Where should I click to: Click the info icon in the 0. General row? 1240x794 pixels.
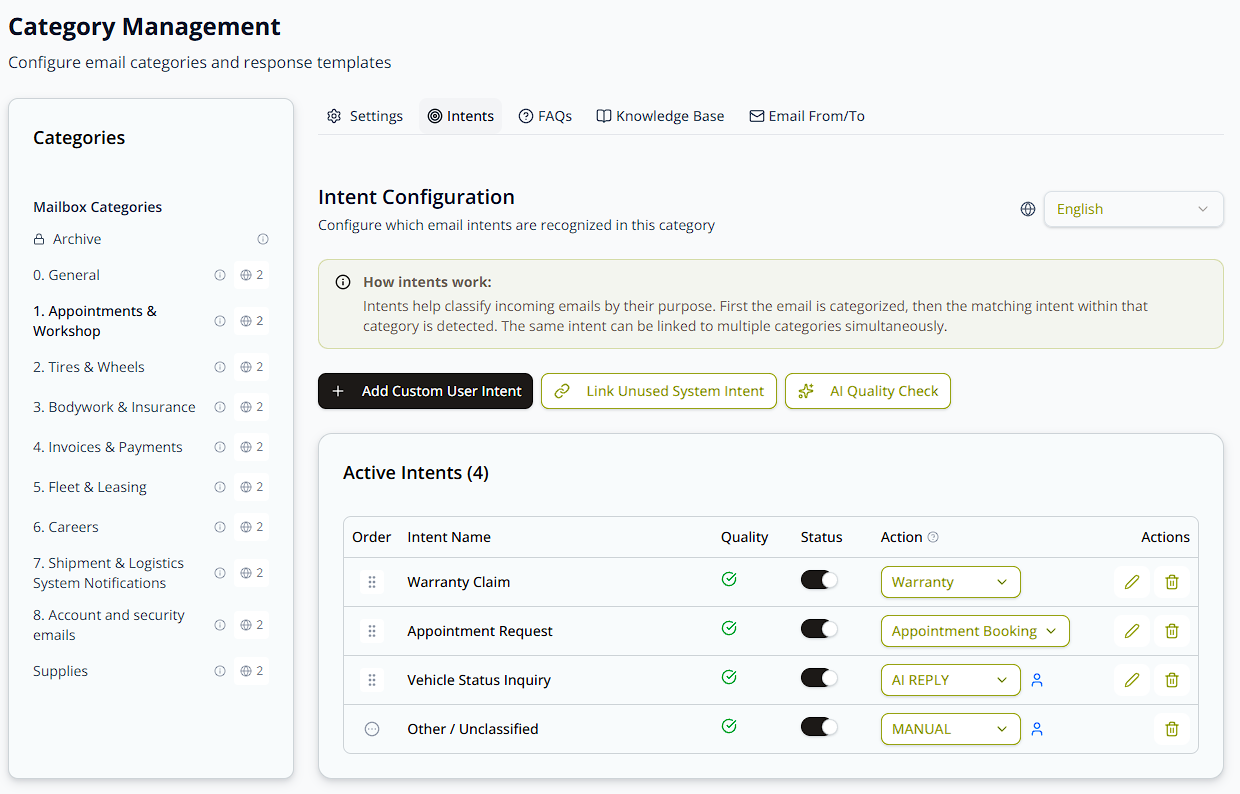(x=220, y=275)
